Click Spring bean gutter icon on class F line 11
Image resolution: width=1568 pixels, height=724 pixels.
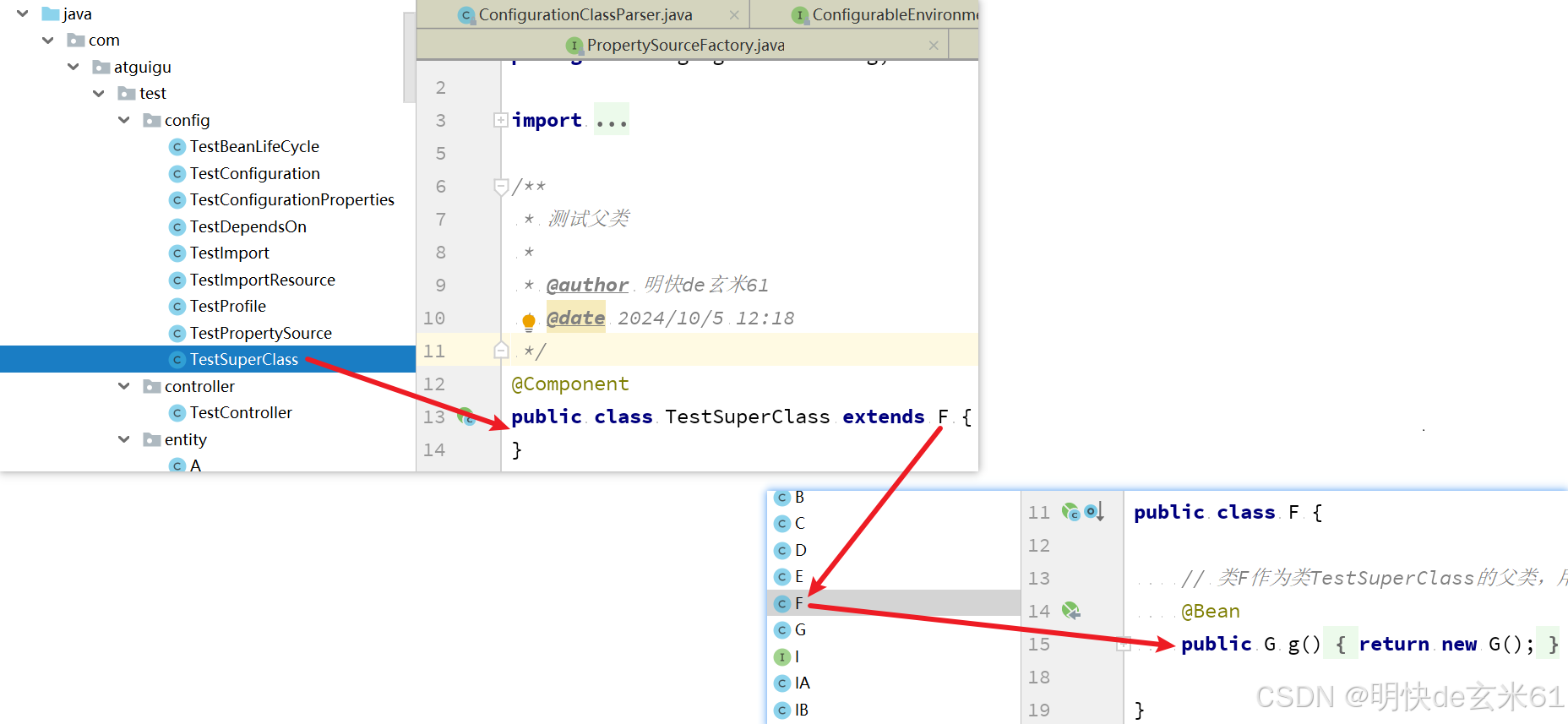[x=1070, y=511]
